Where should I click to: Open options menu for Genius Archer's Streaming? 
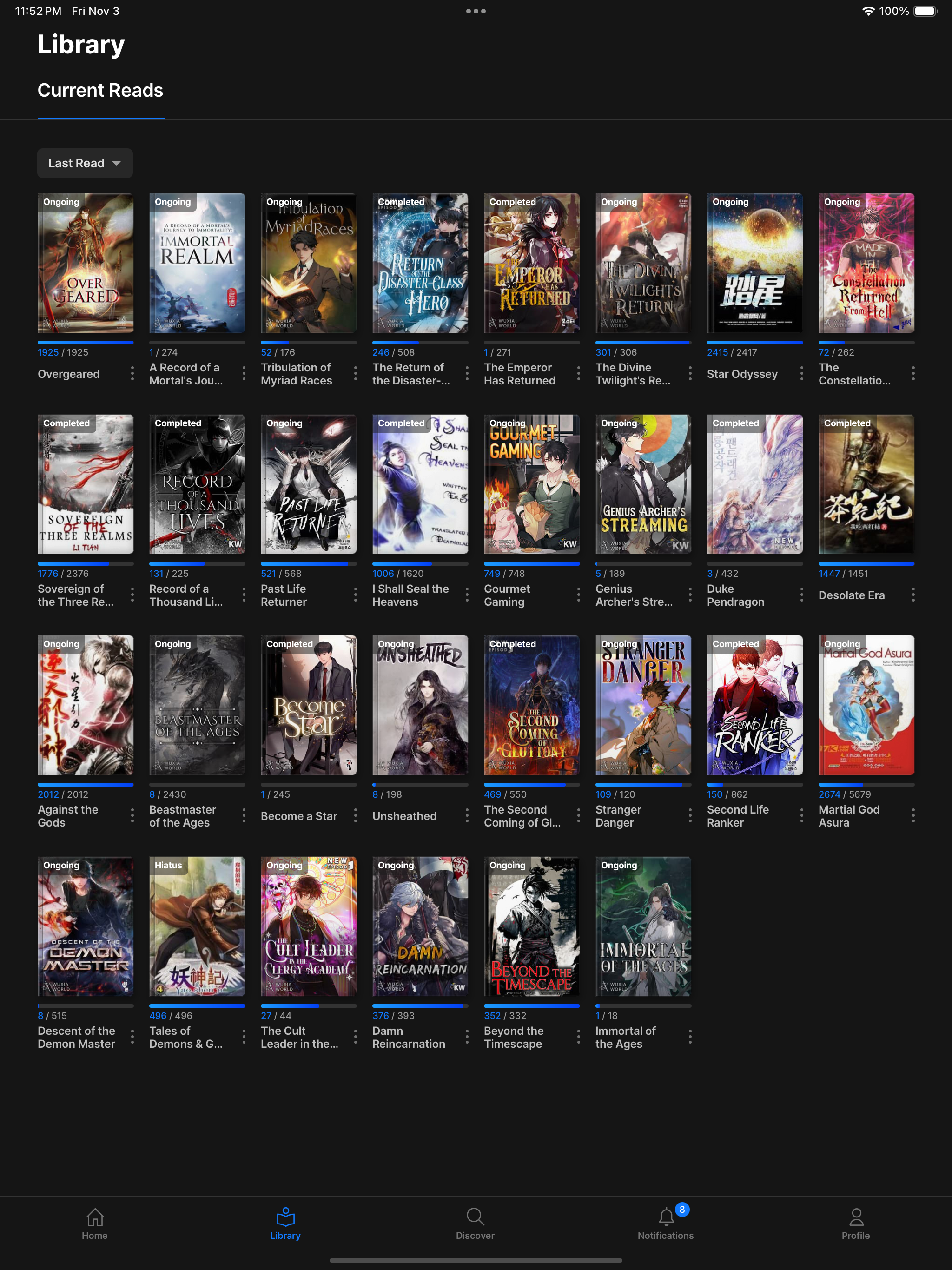pyautogui.click(x=690, y=595)
